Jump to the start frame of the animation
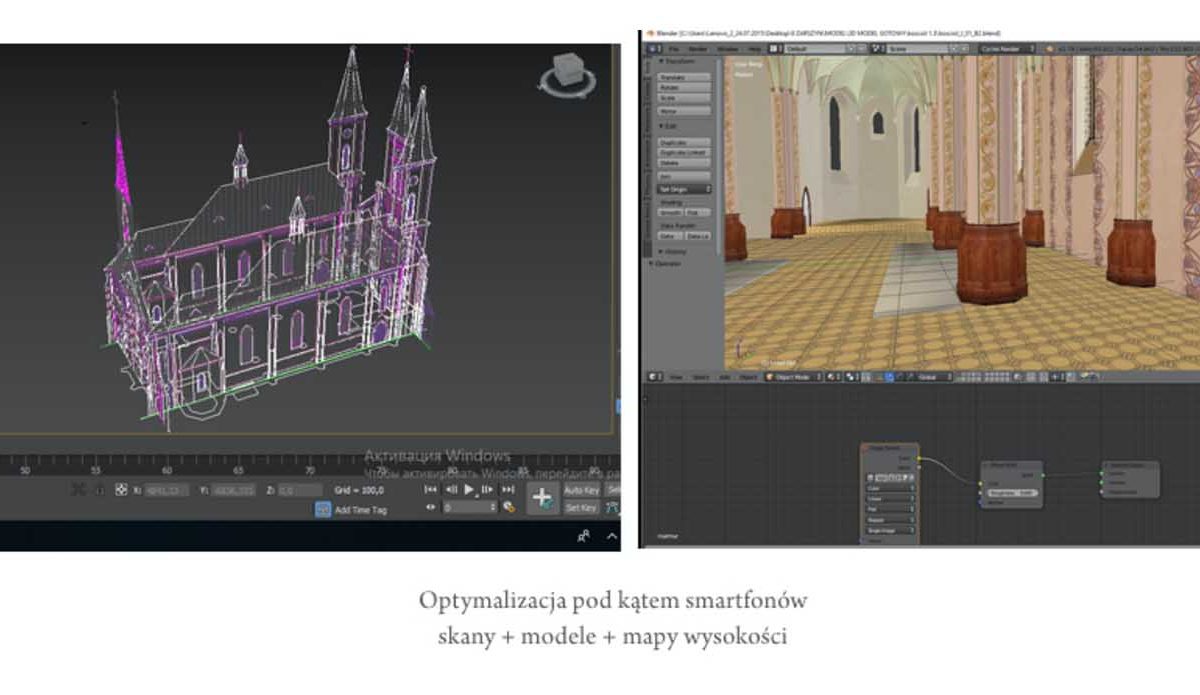Viewport: 1200px width, 695px height. point(431,489)
